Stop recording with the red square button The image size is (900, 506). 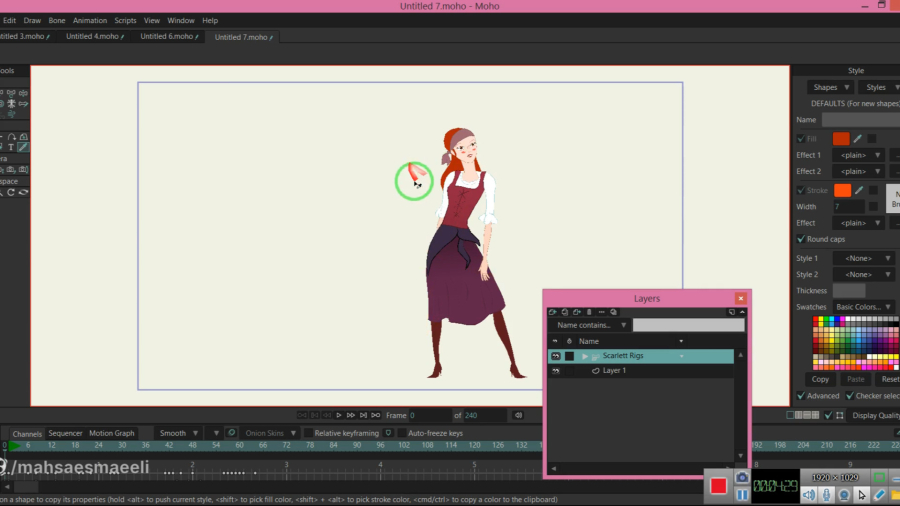point(719,486)
